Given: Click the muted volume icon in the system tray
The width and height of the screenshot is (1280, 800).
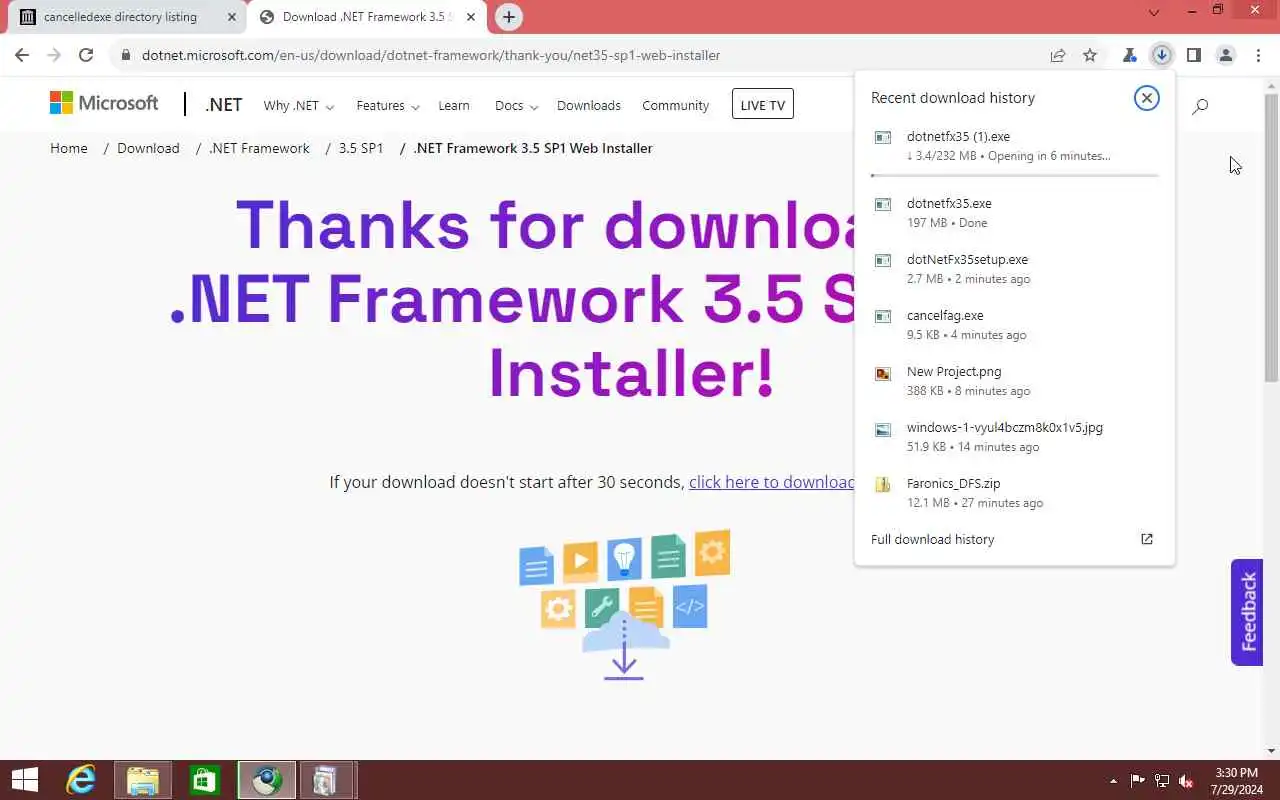Looking at the screenshot, I should coord(1186,781).
